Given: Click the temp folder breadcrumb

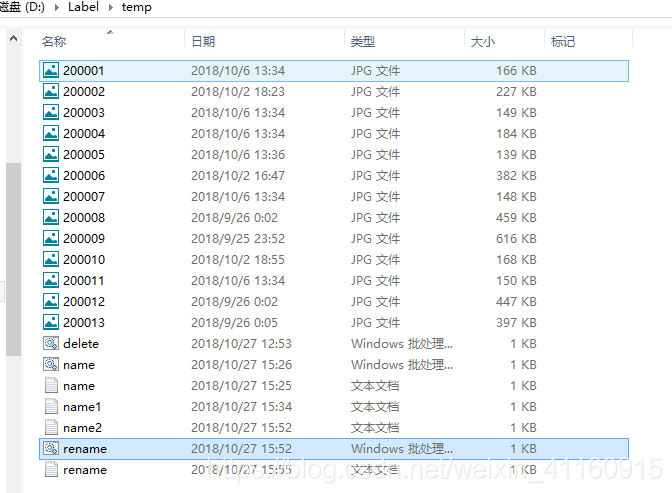Looking at the screenshot, I should [x=137, y=7].
